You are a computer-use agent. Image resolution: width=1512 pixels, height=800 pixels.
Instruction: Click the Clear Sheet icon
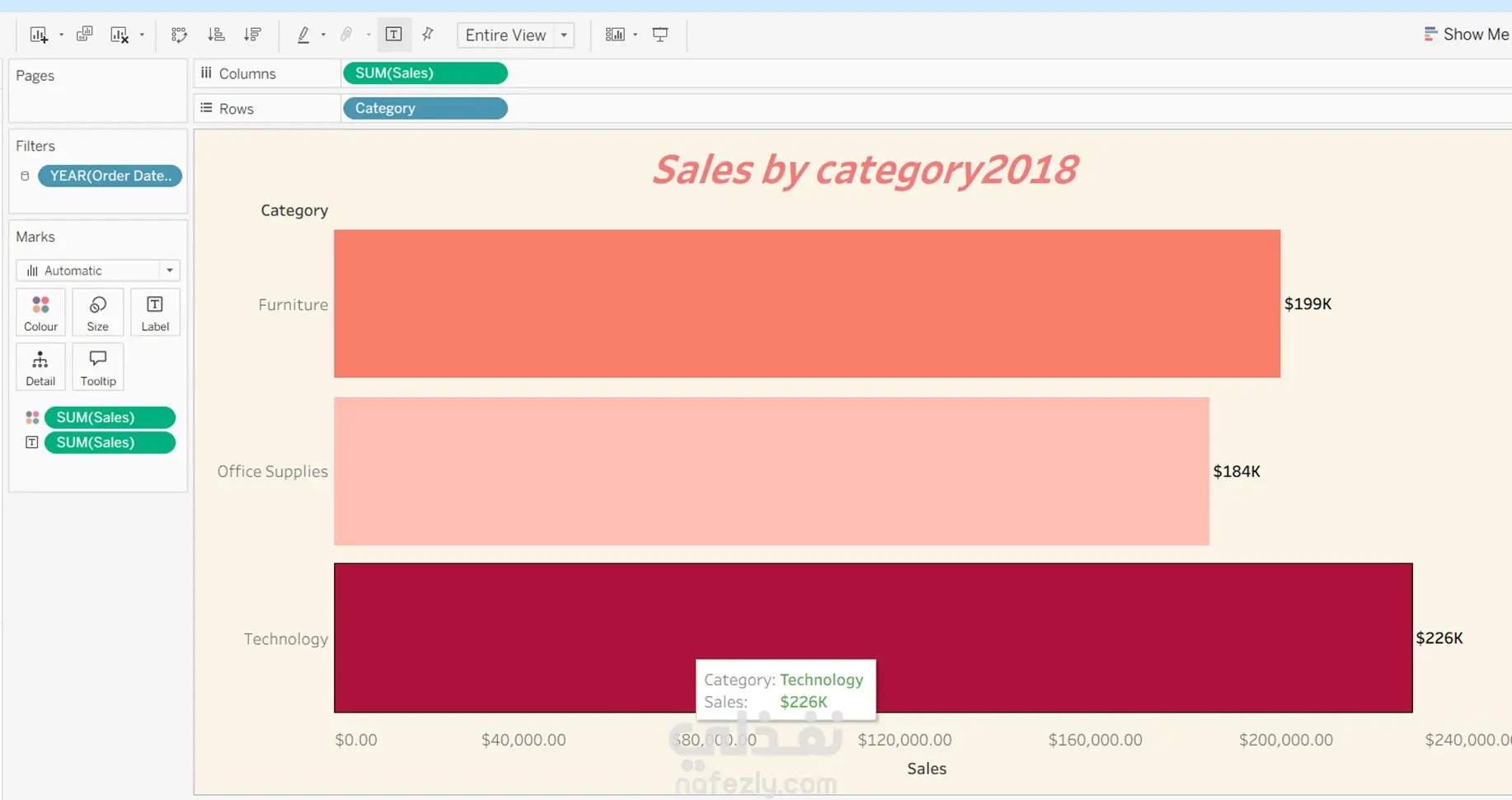pyautogui.click(x=120, y=35)
